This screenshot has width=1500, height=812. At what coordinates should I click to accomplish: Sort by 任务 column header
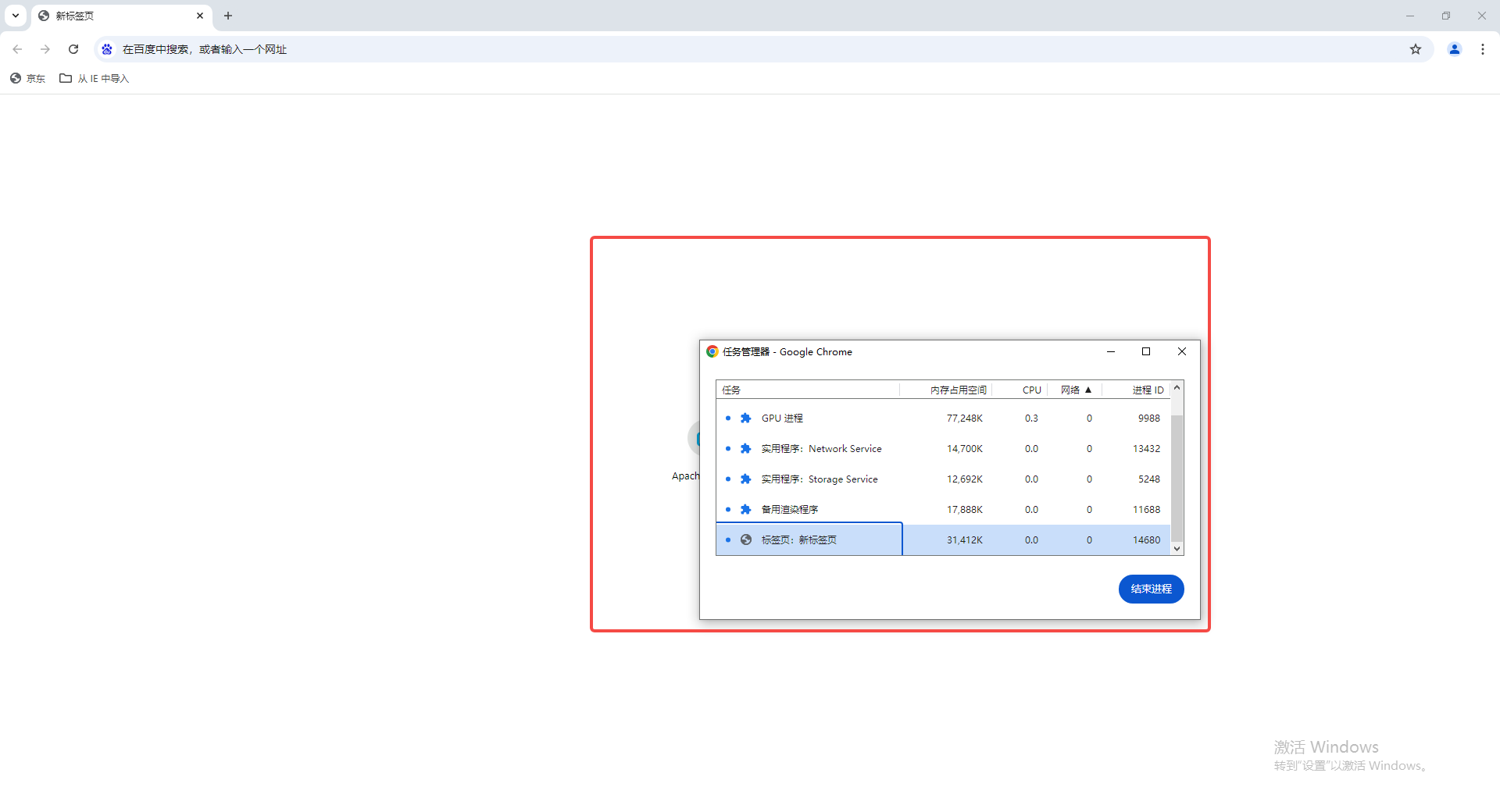pyautogui.click(x=808, y=390)
